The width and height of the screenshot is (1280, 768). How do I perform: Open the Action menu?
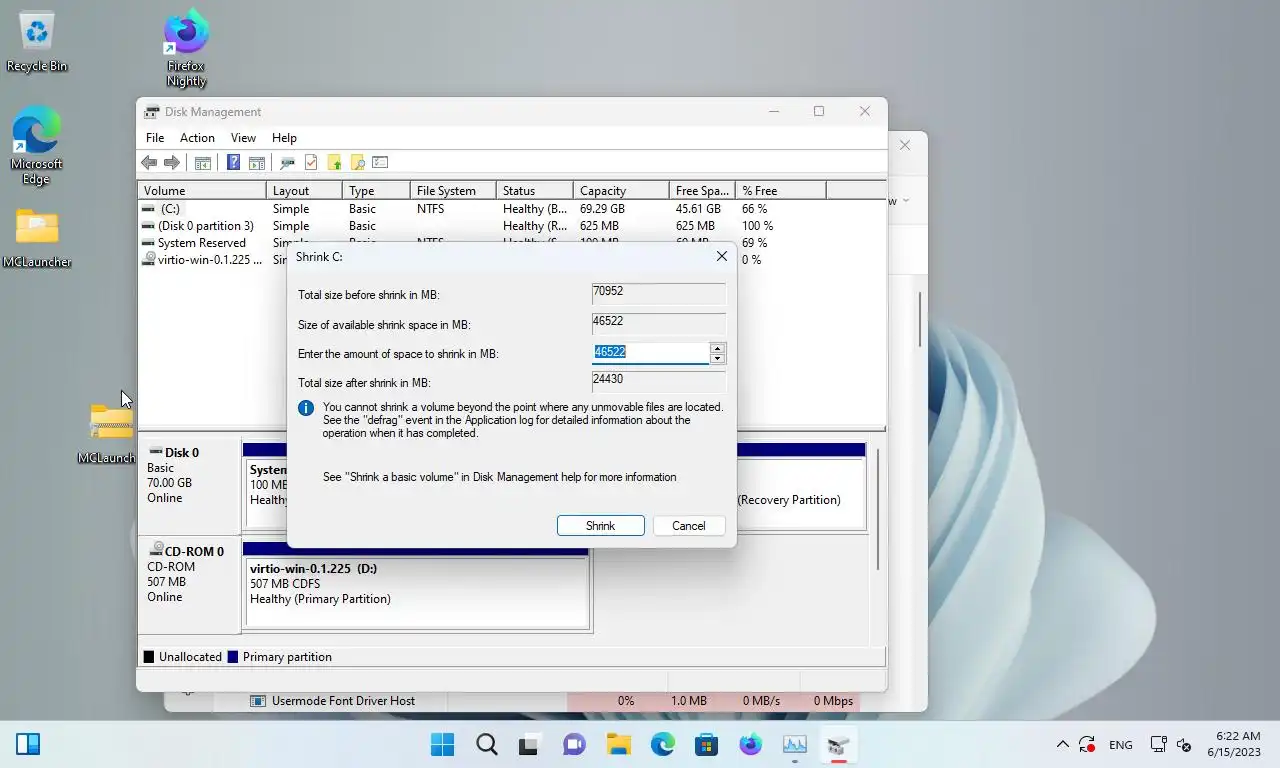tap(197, 138)
